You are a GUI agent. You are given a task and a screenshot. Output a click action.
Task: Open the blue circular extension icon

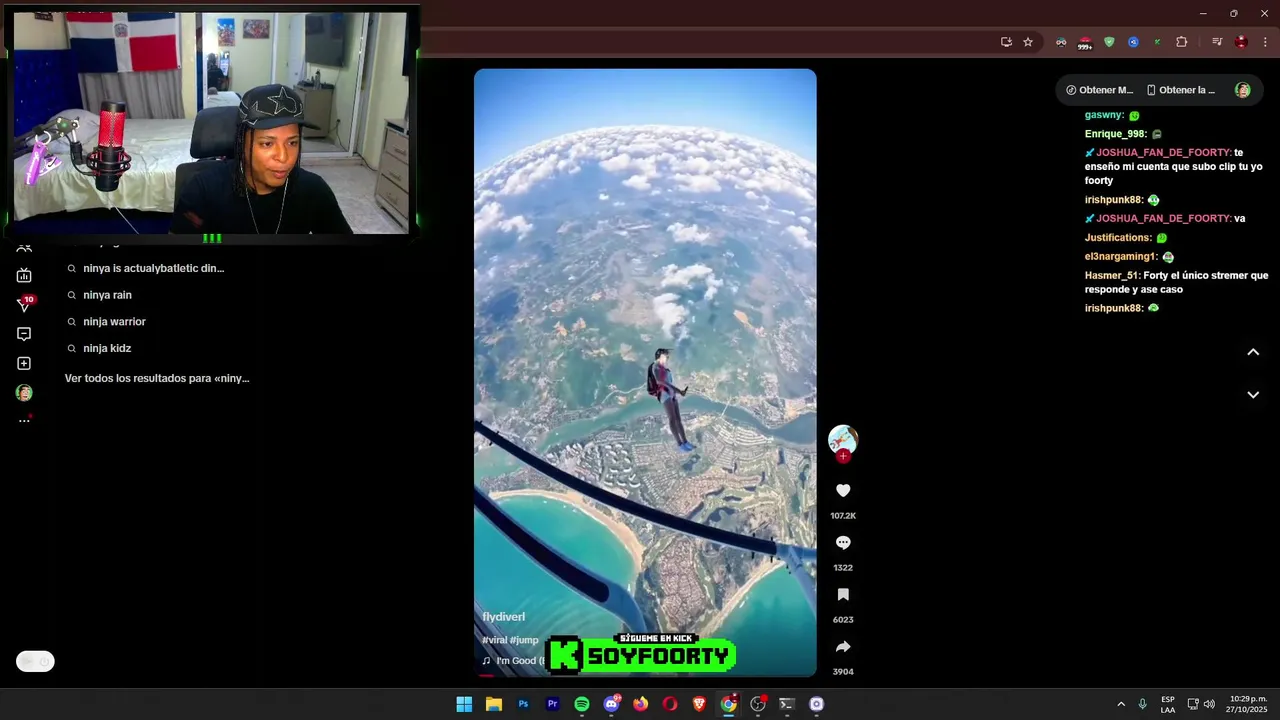coord(1133,42)
